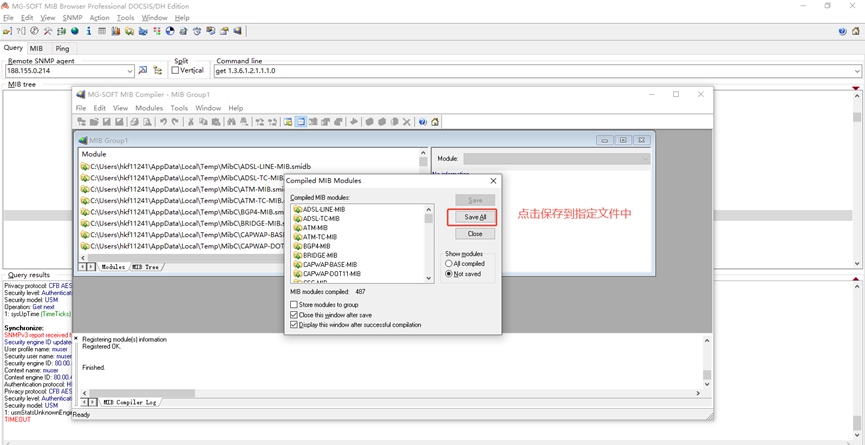865x445 pixels.
Task: Click the Undo arrow in MIB Compiler toolbar
Action: 163,122
